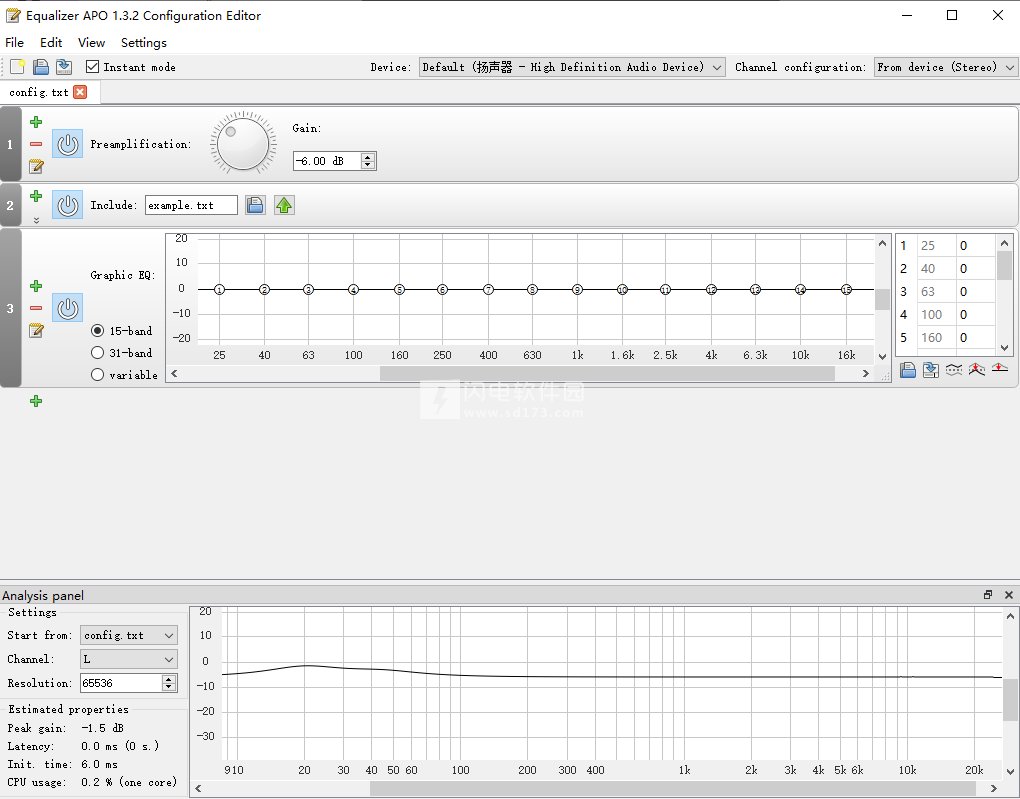
Task: Edit the Graphic EQ row as text
Action: [36, 331]
